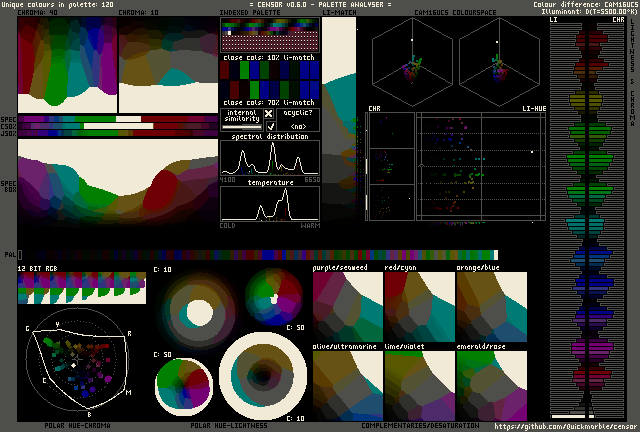The height and width of the screenshot is (432, 640).
Task: Click the temperature cold-warm graph
Action: coord(270,204)
